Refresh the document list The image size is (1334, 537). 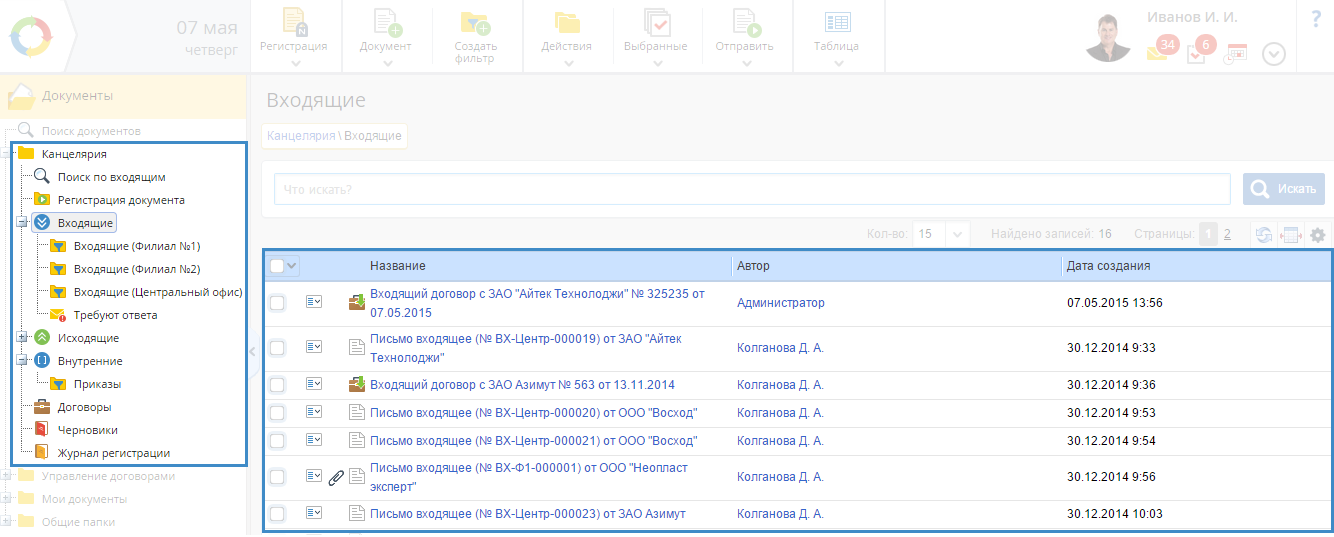1264,234
